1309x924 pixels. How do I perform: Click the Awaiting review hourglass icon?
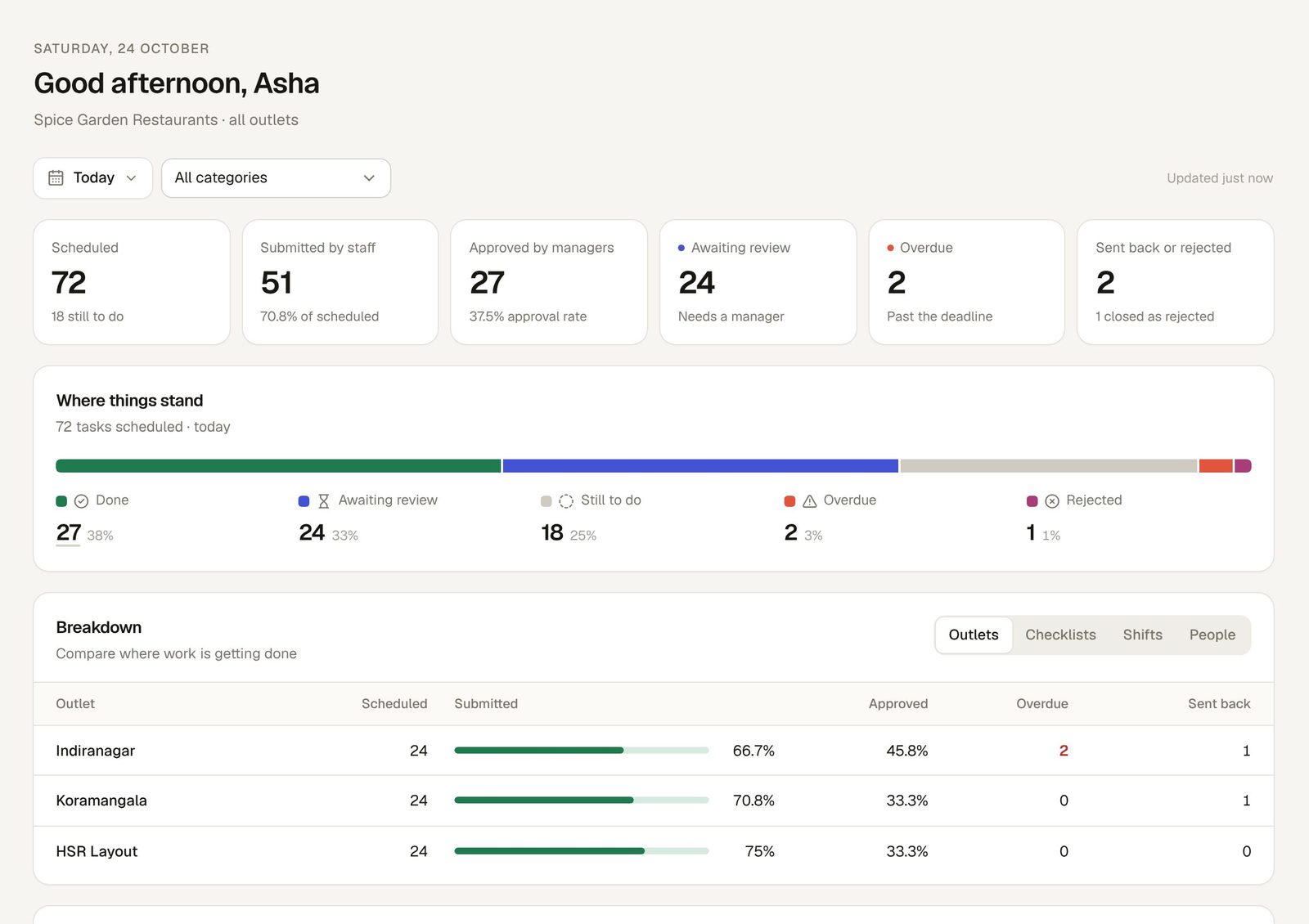click(324, 501)
